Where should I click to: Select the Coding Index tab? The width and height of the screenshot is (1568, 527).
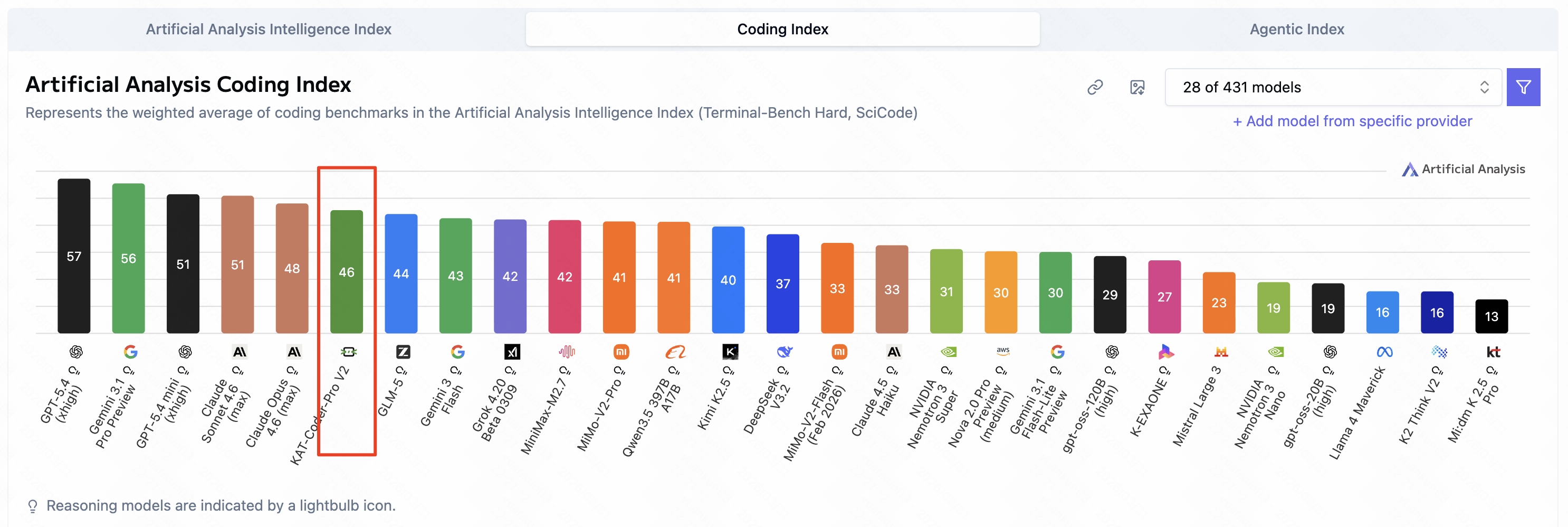pos(782,29)
